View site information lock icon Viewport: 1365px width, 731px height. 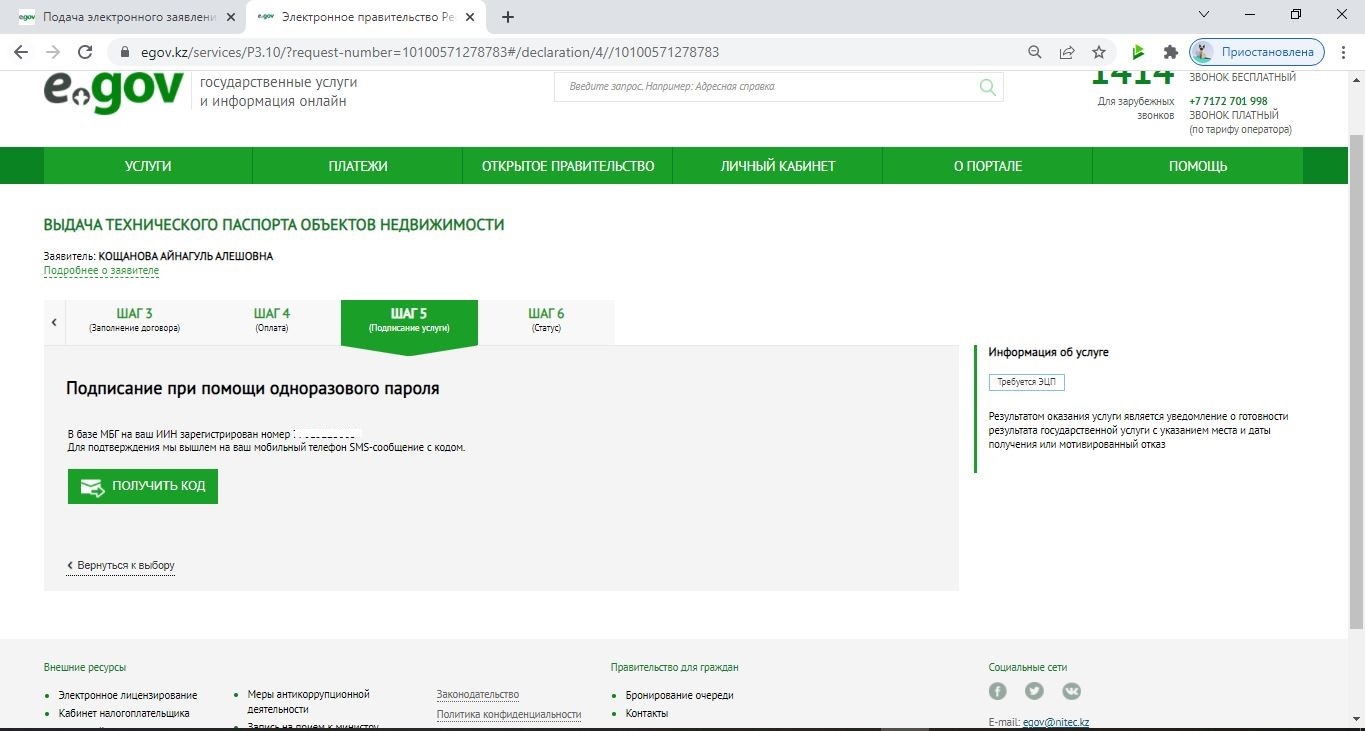point(126,52)
